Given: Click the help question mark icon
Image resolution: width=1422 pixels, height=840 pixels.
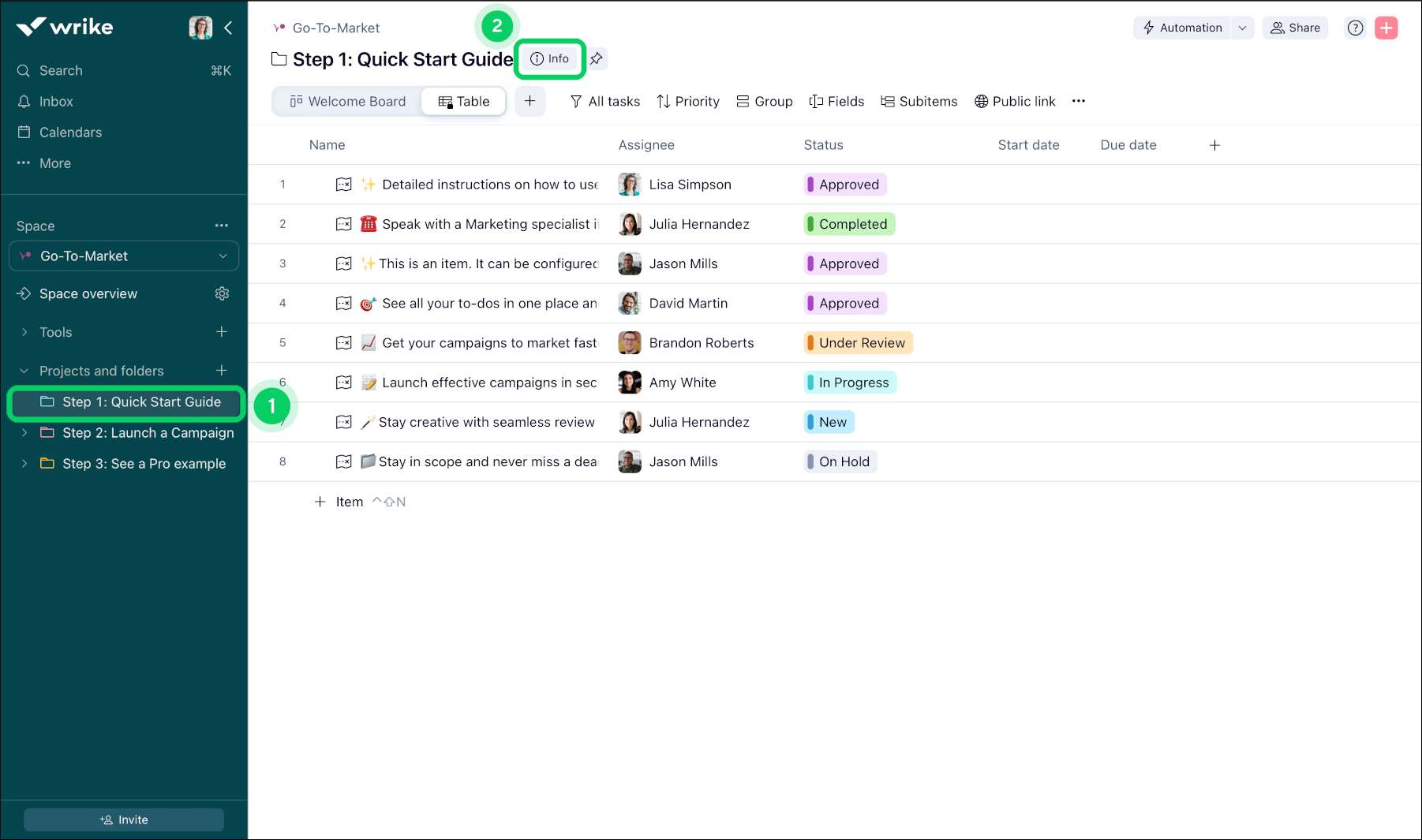Looking at the screenshot, I should coord(1356,28).
